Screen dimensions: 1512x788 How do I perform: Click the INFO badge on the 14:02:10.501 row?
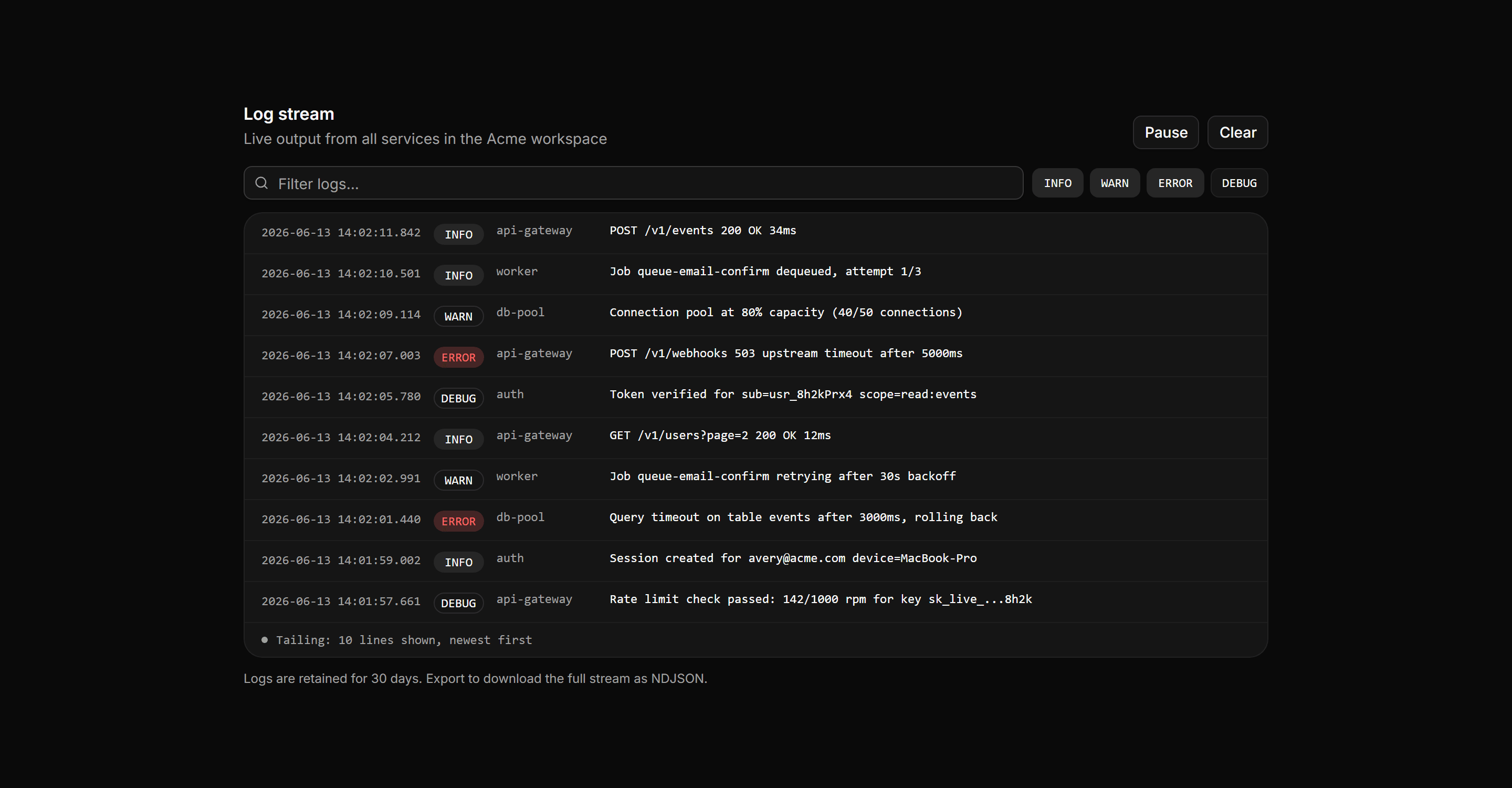tap(458, 275)
